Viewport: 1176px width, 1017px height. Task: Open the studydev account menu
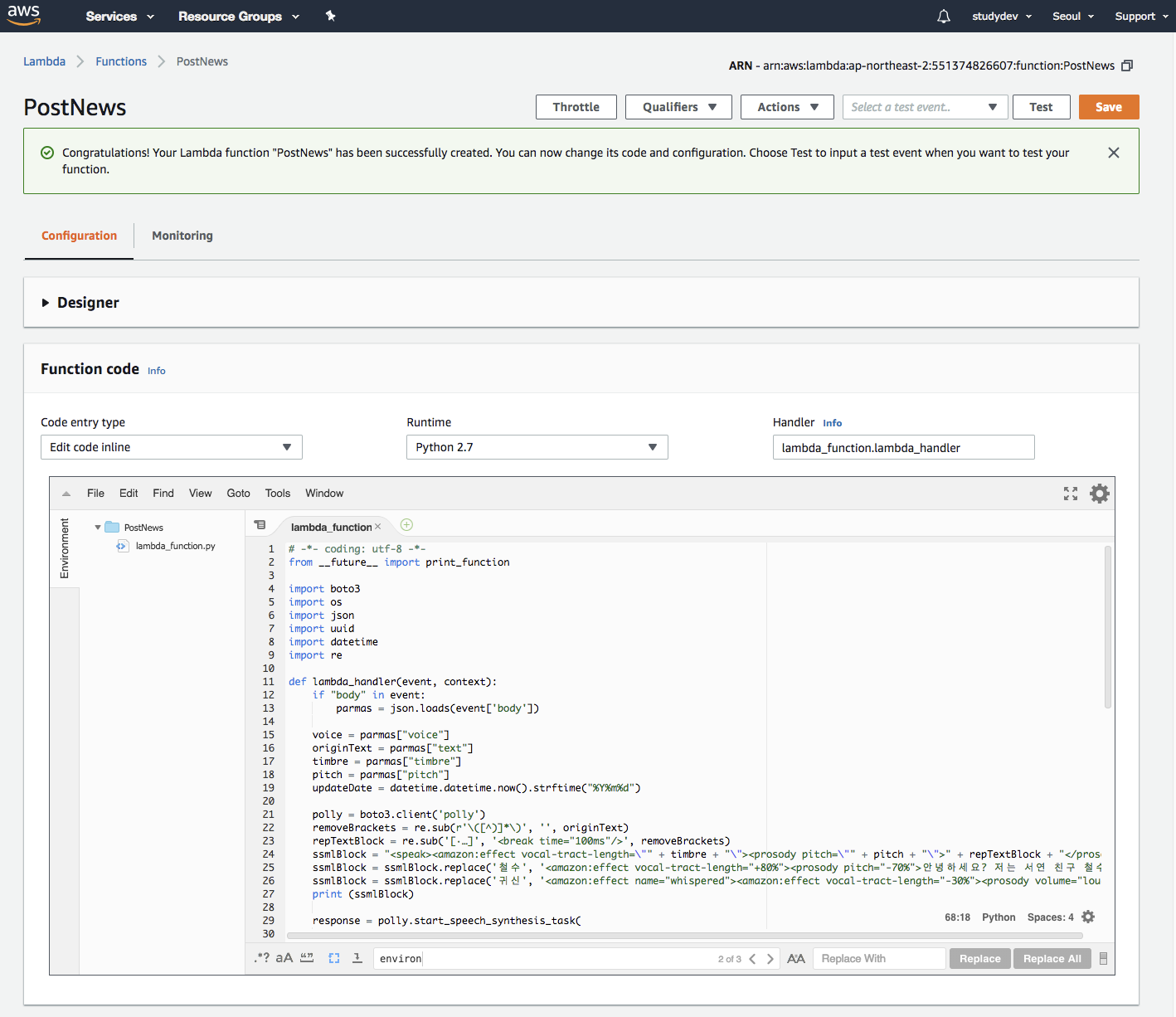point(1002,16)
